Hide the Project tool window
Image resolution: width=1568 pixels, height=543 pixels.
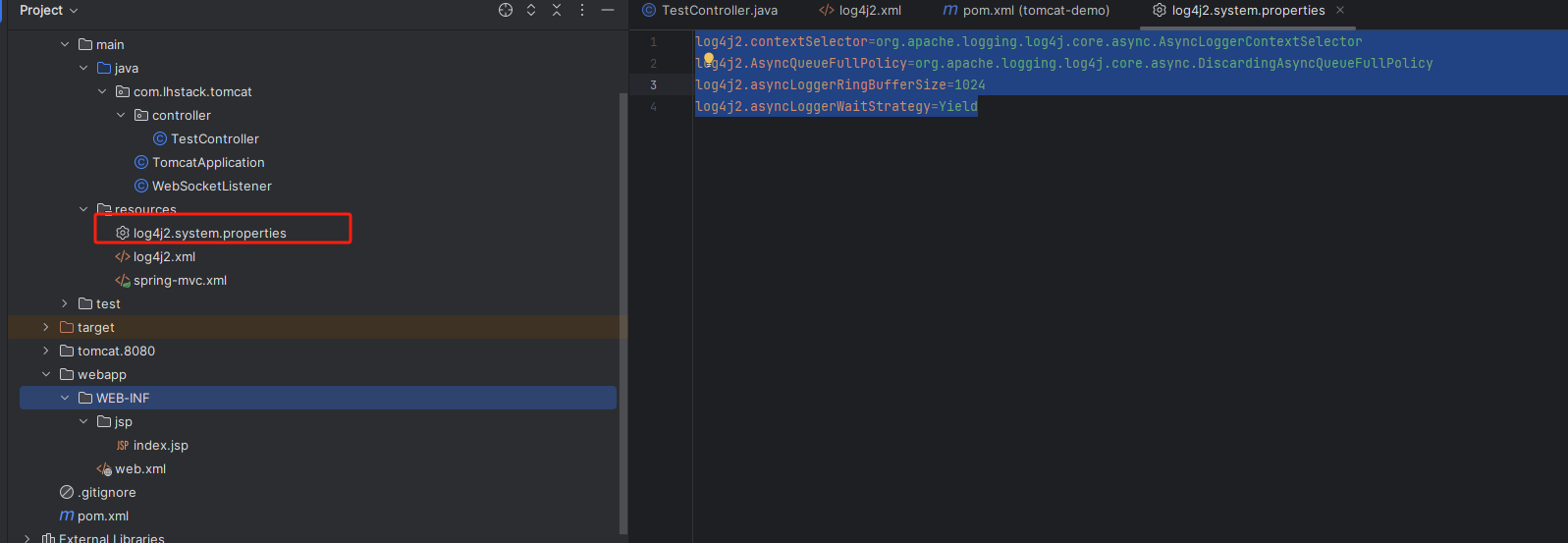(x=608, y=10)
